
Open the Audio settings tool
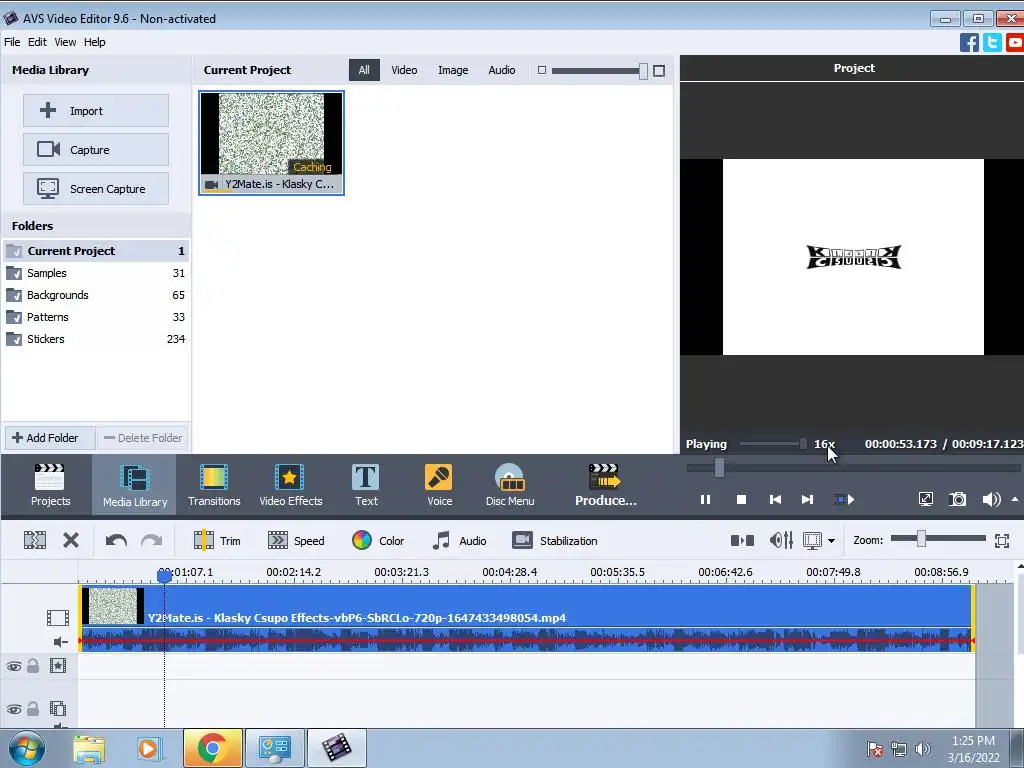459,541
